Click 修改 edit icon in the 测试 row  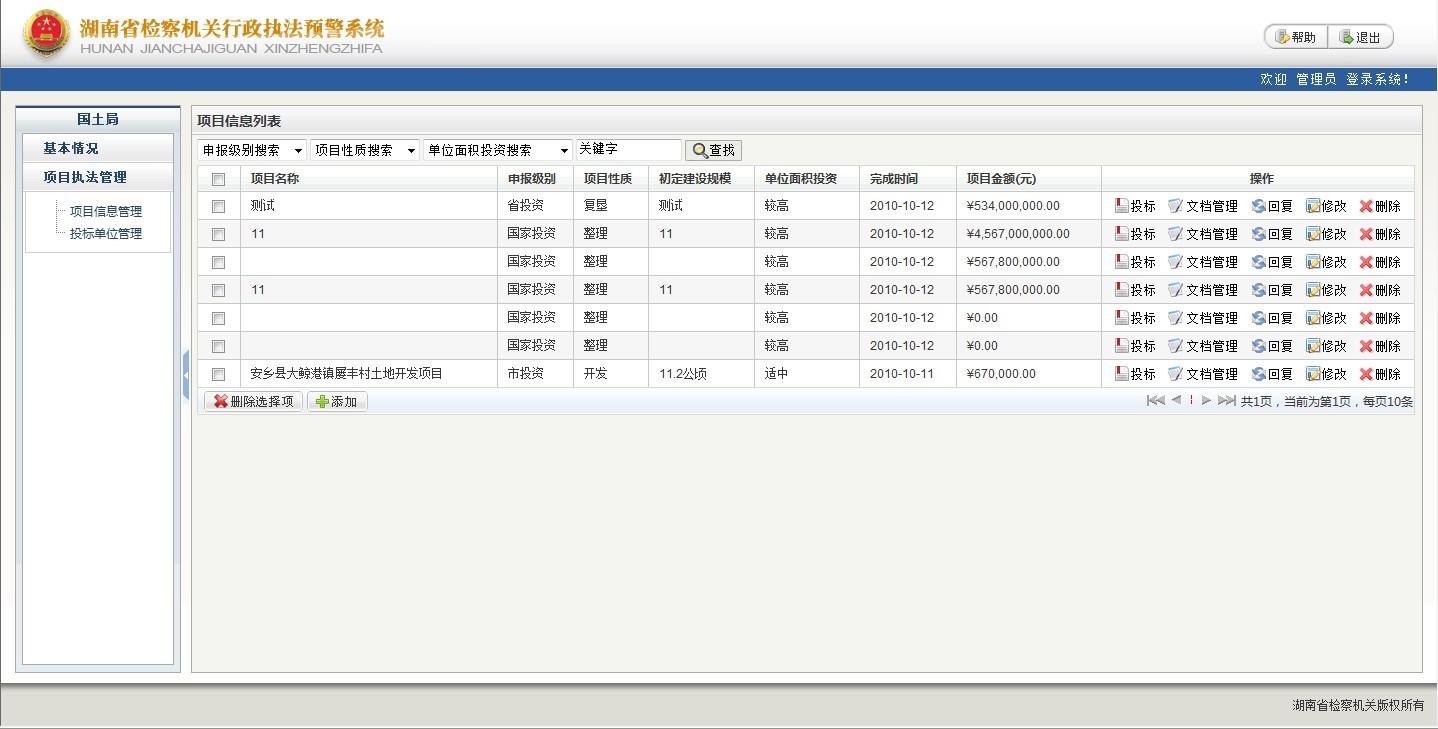pyautogui.click(x=1313, y=206)
